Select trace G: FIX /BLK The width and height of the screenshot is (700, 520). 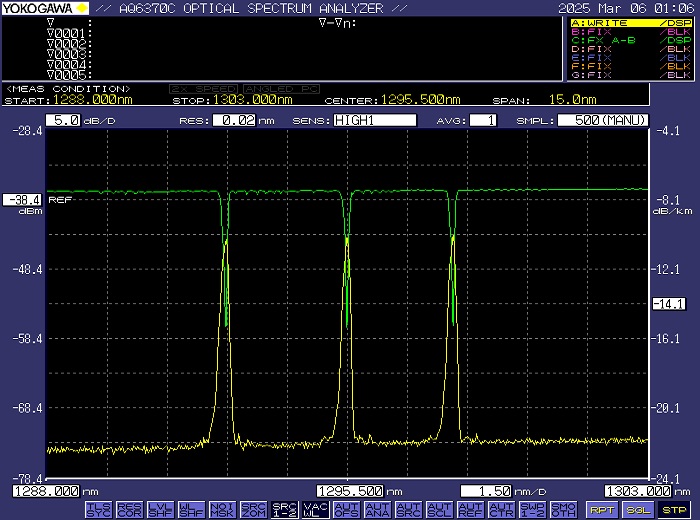pos(631,75)
